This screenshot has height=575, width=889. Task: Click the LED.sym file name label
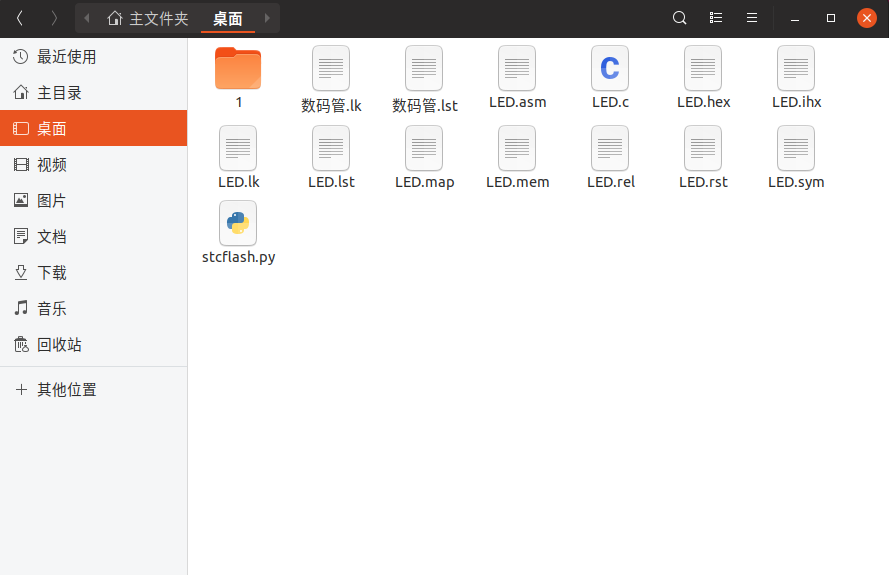click(796, 182)
